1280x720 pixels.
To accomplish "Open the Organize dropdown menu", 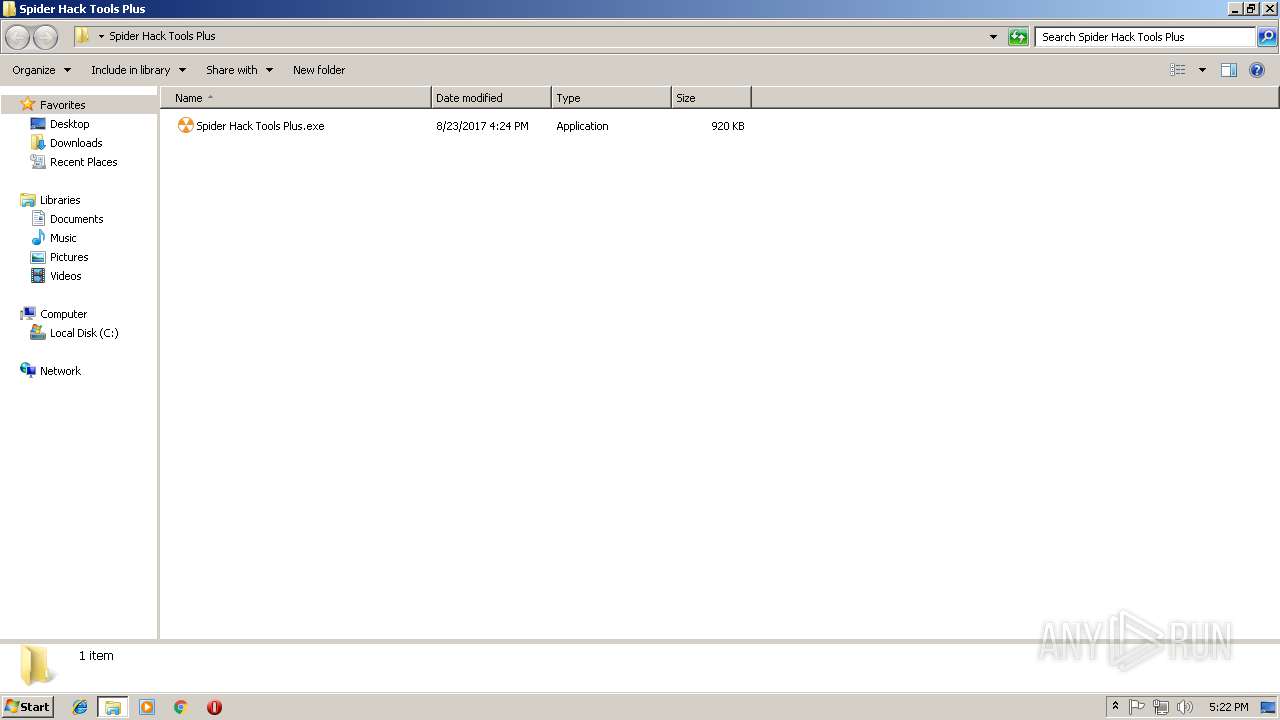I will (41, 70).
